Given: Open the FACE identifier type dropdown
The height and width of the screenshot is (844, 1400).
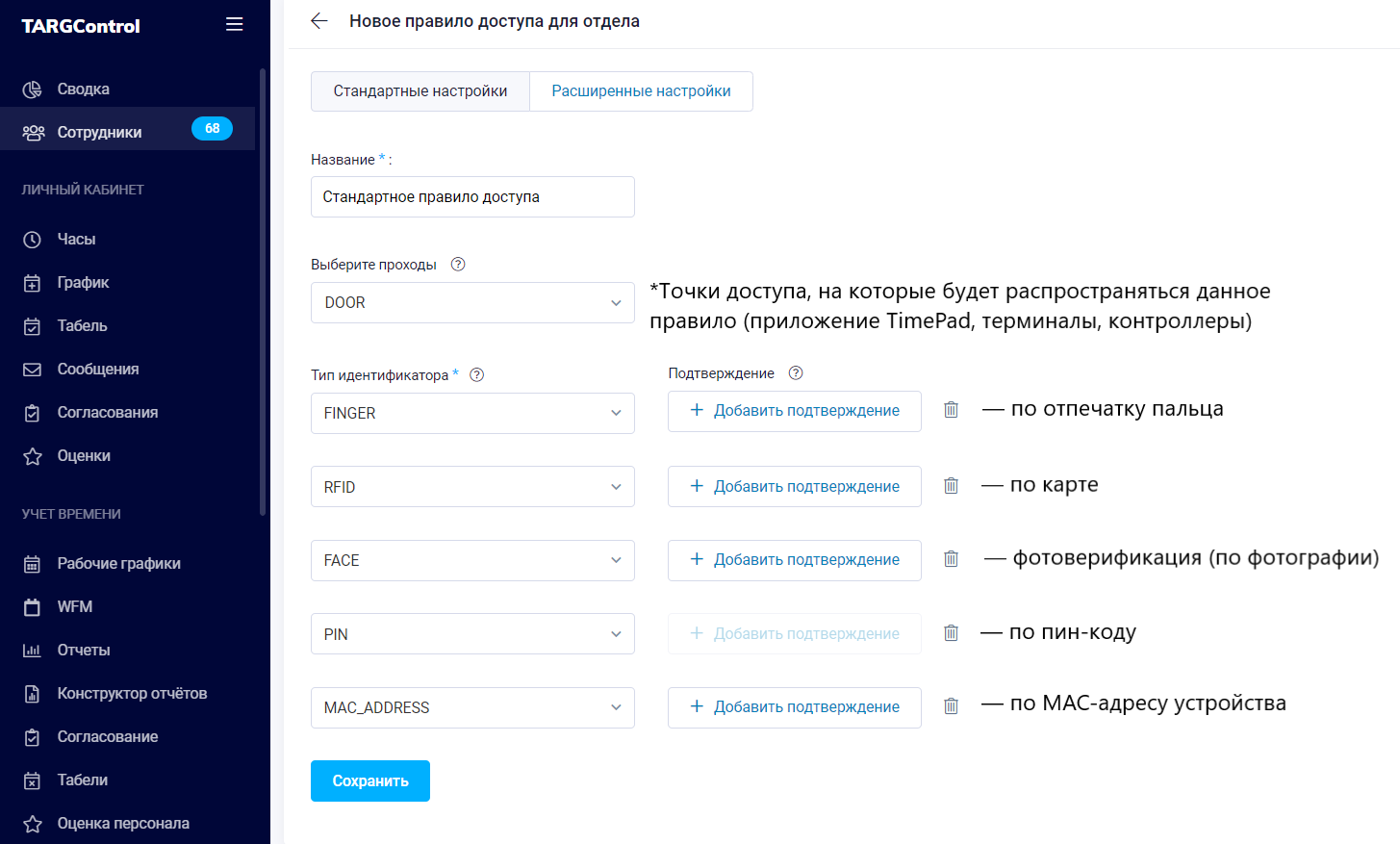Looking at the screenshot, I should coord(472,560).
